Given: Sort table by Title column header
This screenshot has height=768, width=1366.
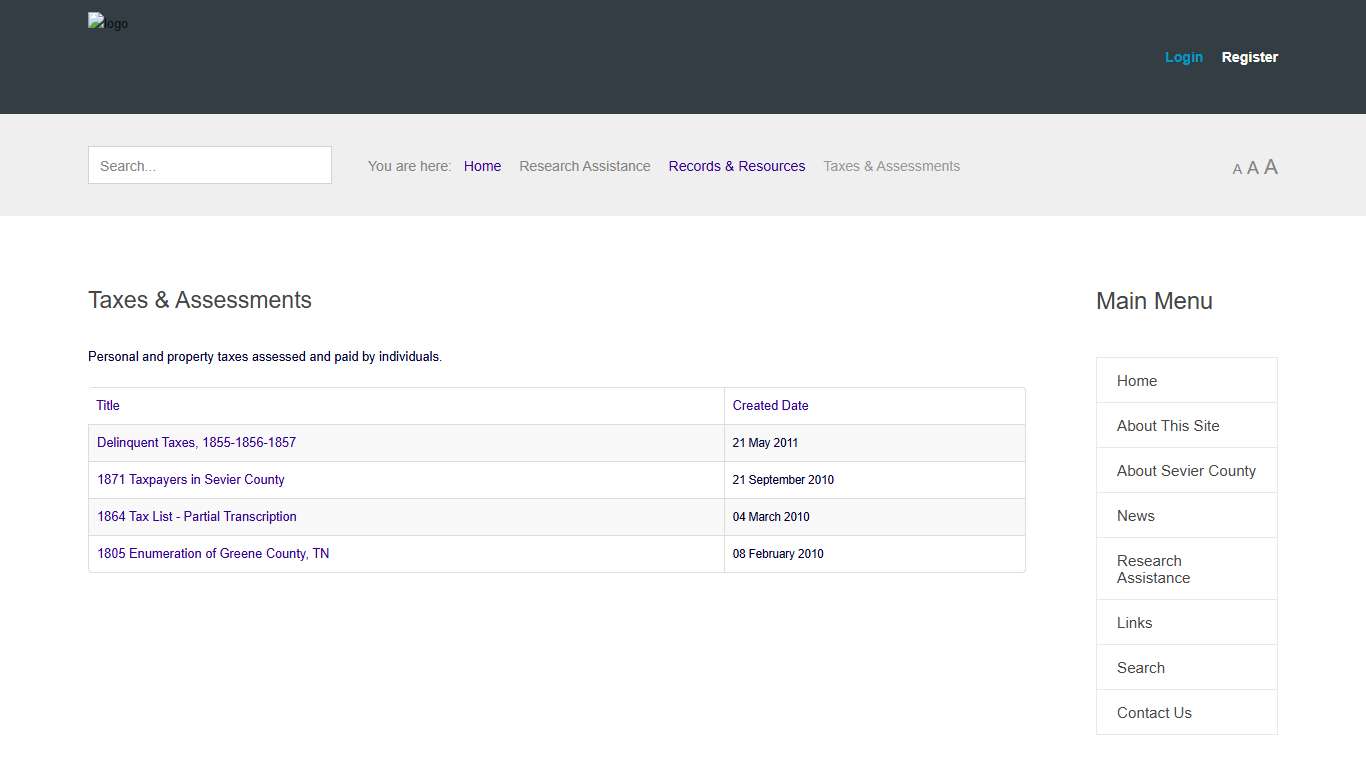Looking at the screenshot, I should (108, 406).
